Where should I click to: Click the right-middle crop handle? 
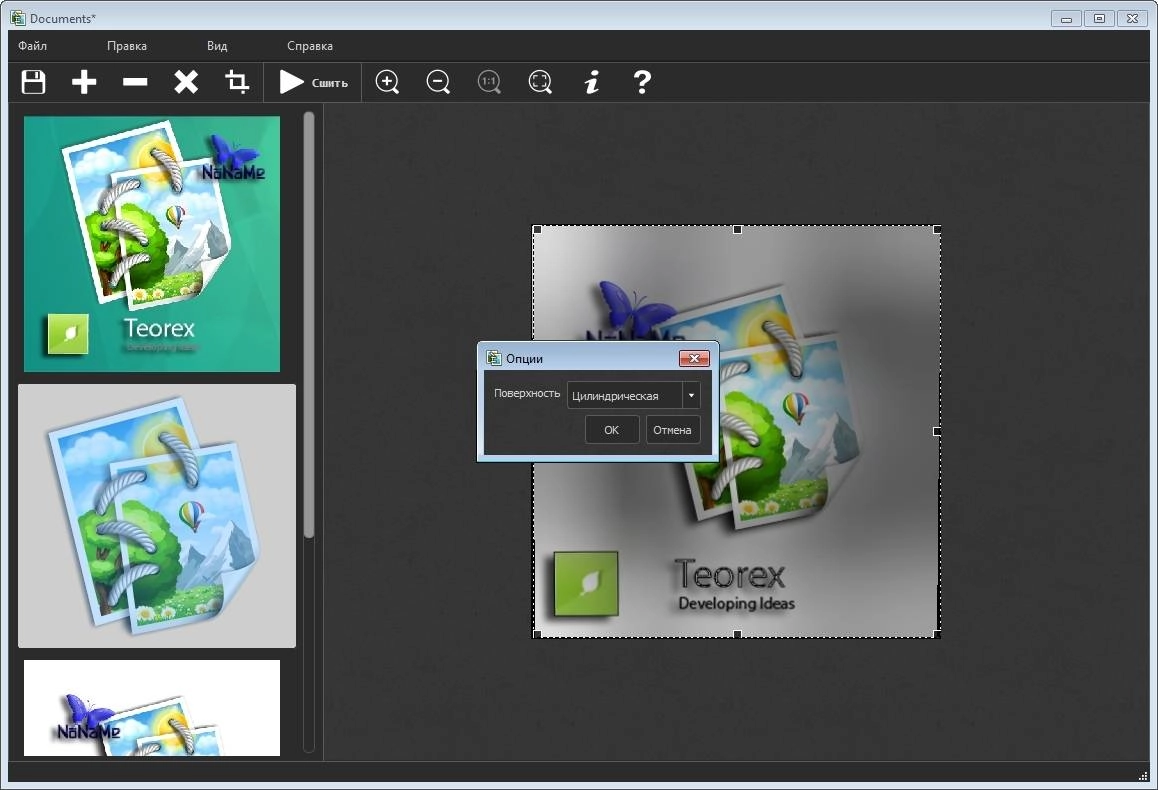click(937, 431)
